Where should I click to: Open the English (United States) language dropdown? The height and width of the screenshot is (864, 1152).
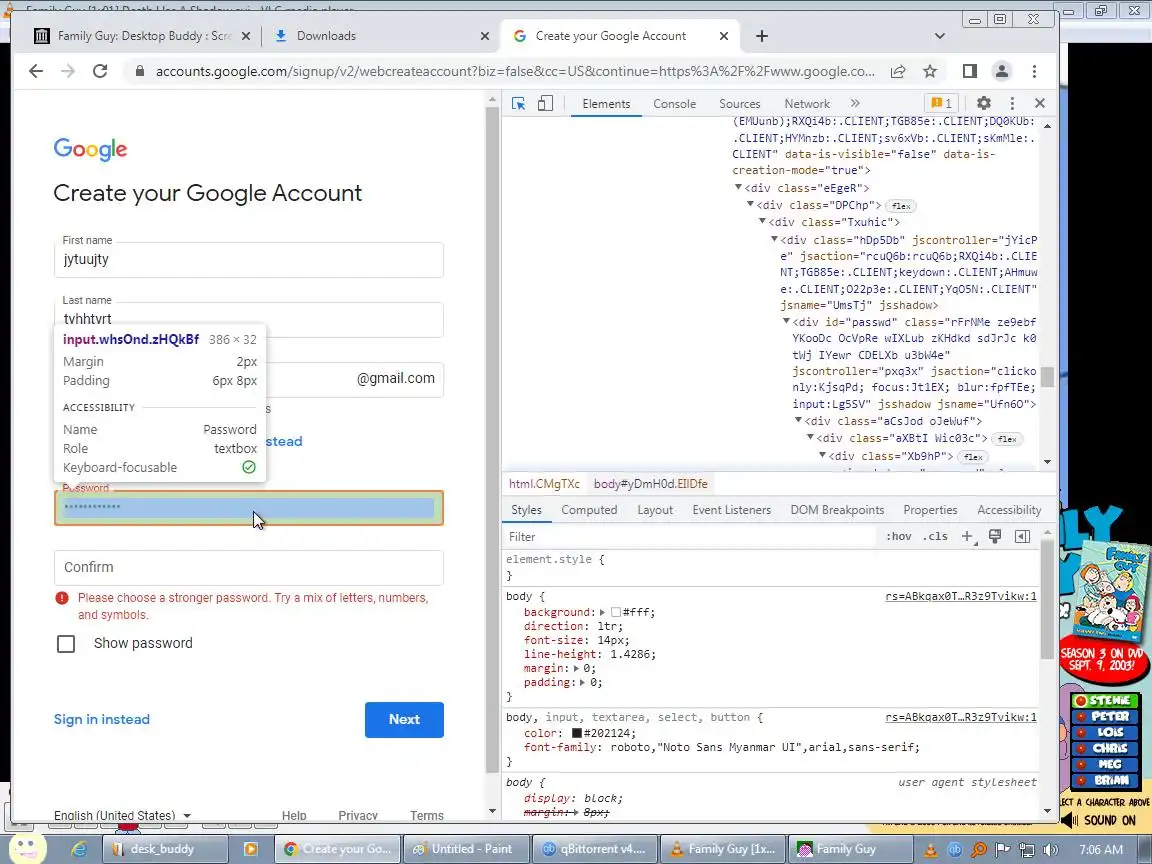point(122,816)
